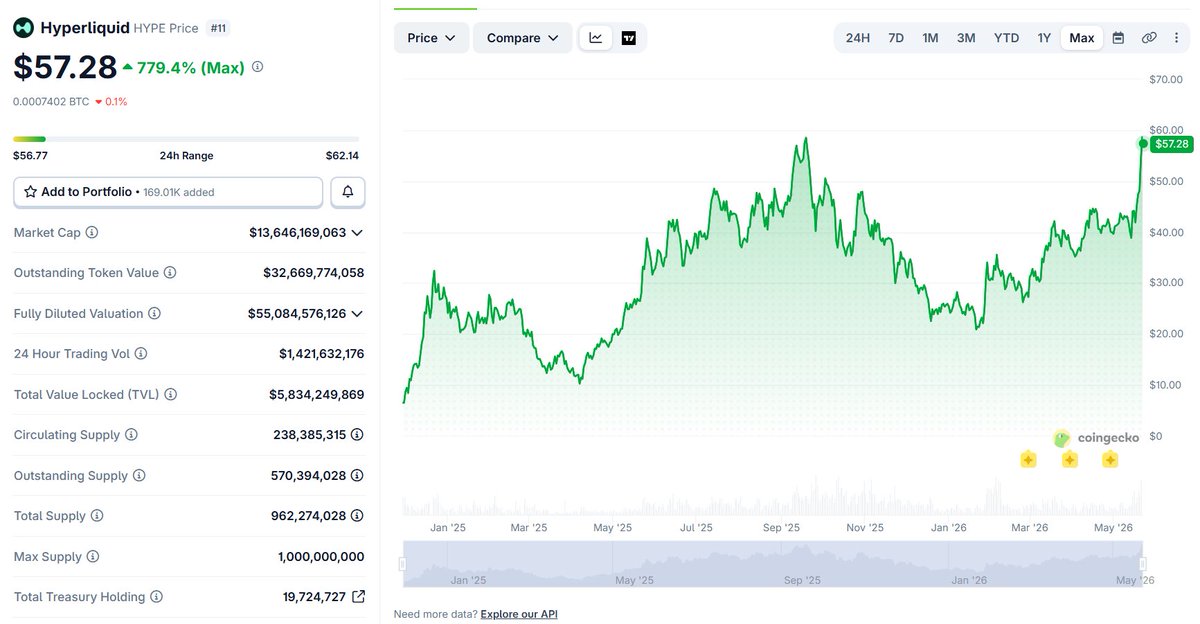1200x624 pixels.
Task: Click the 24h Range progress bar
Action: pyautogui.click(x=186, y=139)
